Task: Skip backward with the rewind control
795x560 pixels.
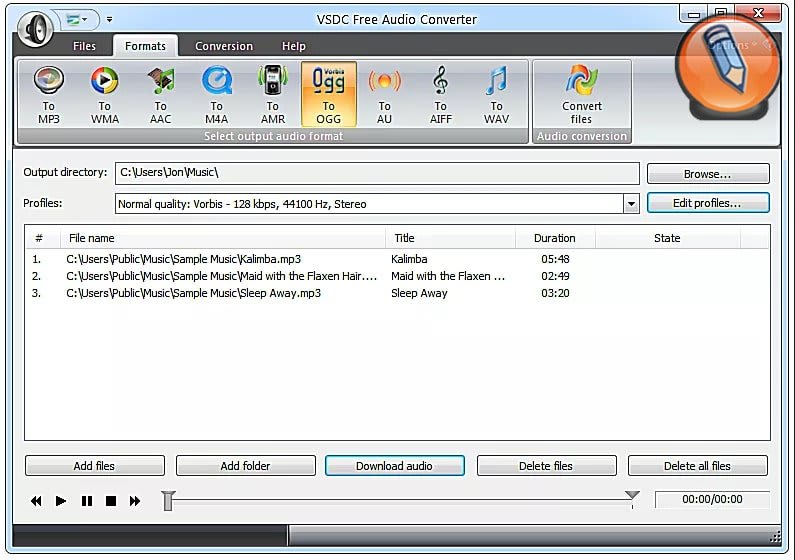Action: (36, 501)
